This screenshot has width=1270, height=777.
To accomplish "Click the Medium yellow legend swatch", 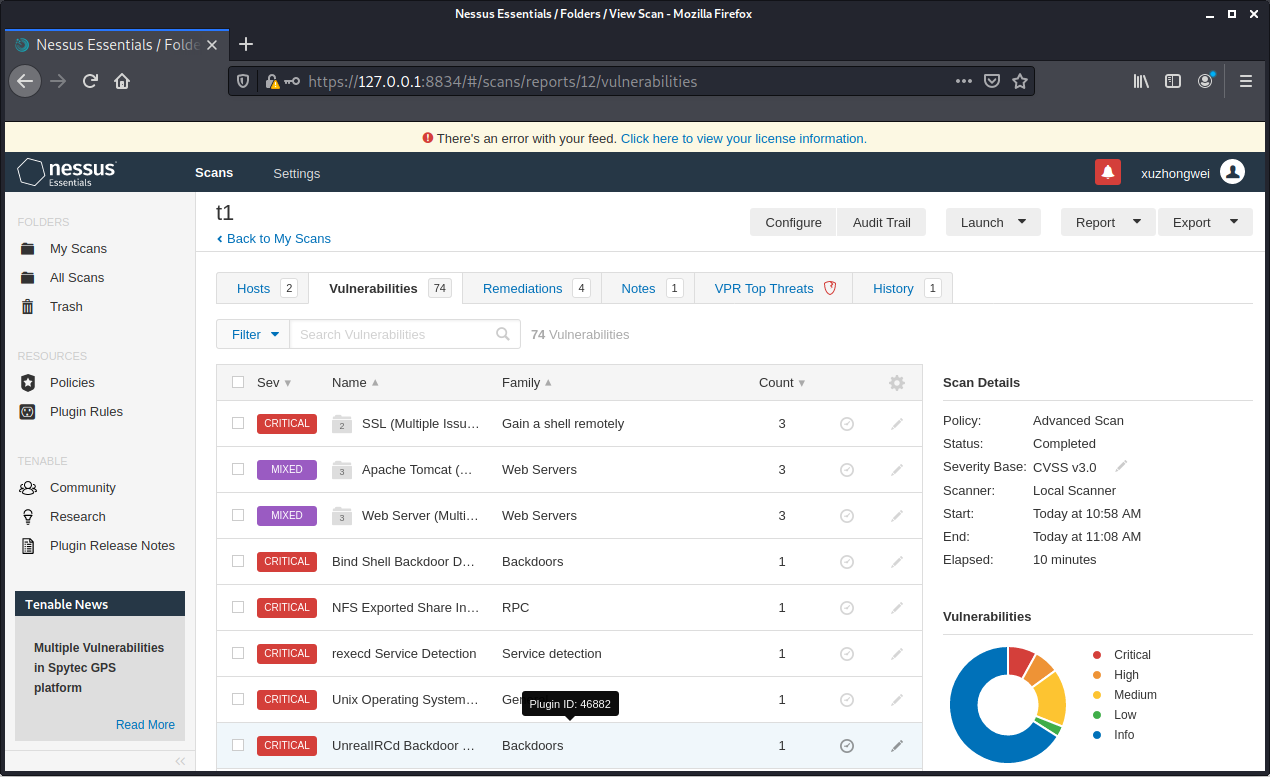I will 1097,695.
